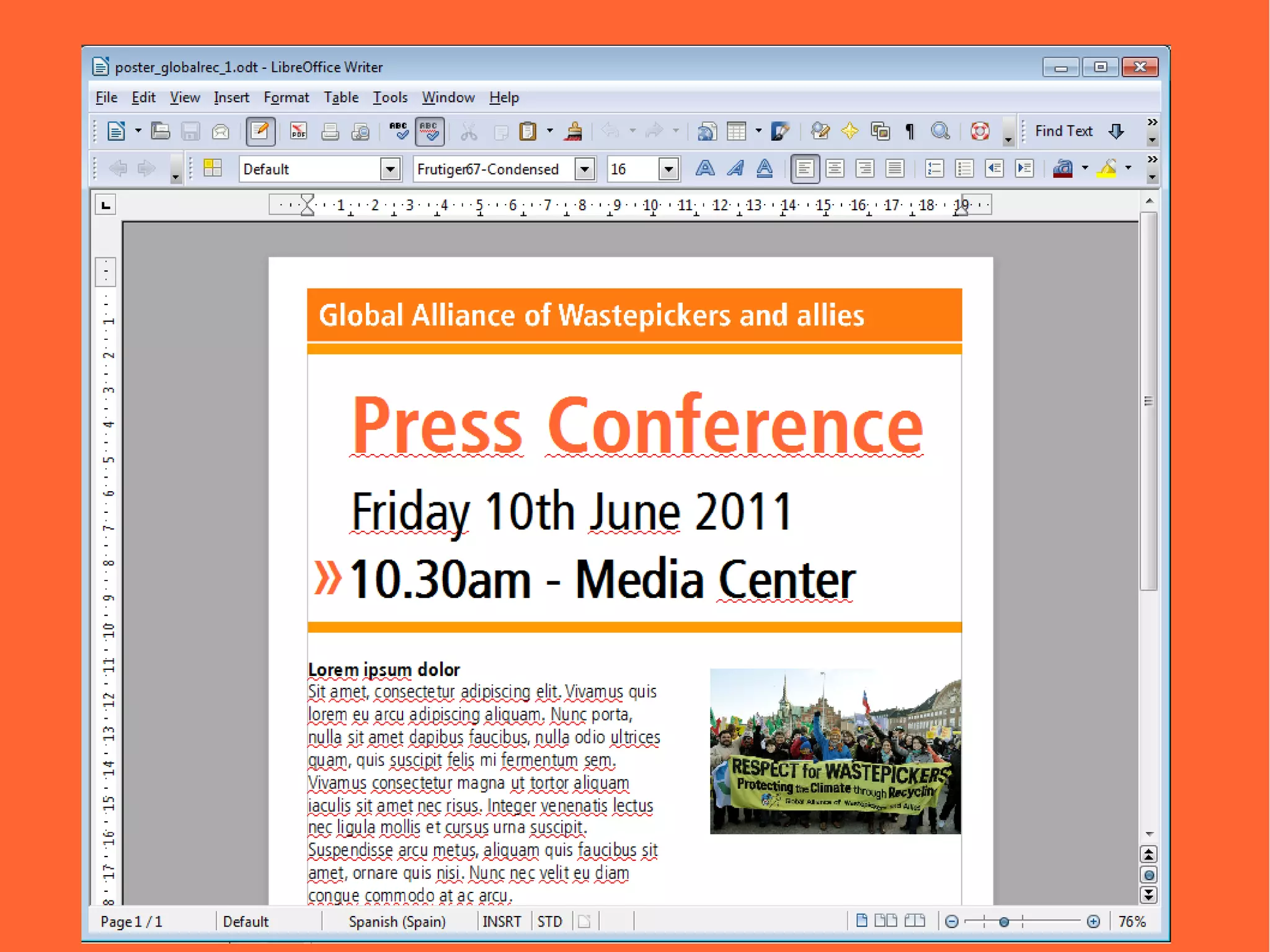The width and height of the screenshot is (1270, 952).
Task: Open the paragraph style Default dropdown
Action: point(390,169)
